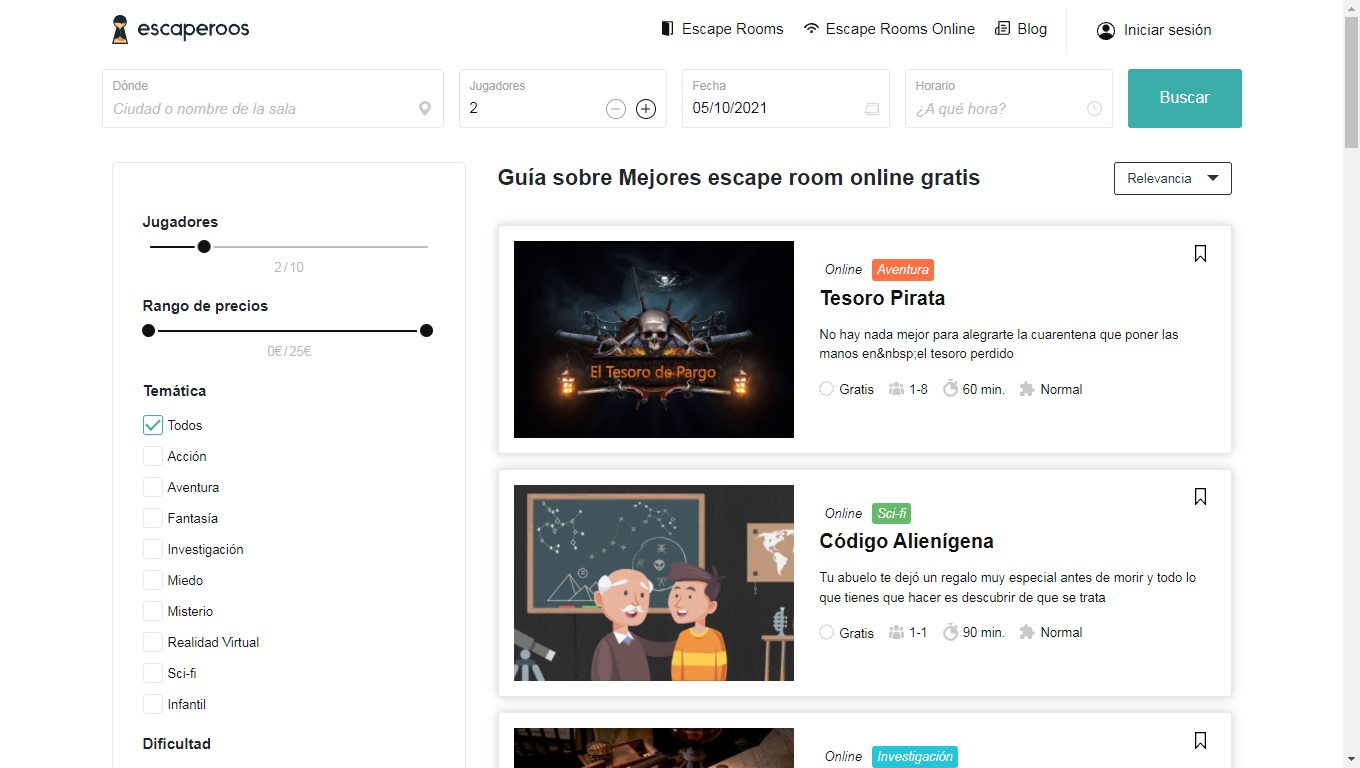Click the 'Normal' difficulty on Código Alienígena
Screen dimensions: 1360x768
click(1061, 632)
